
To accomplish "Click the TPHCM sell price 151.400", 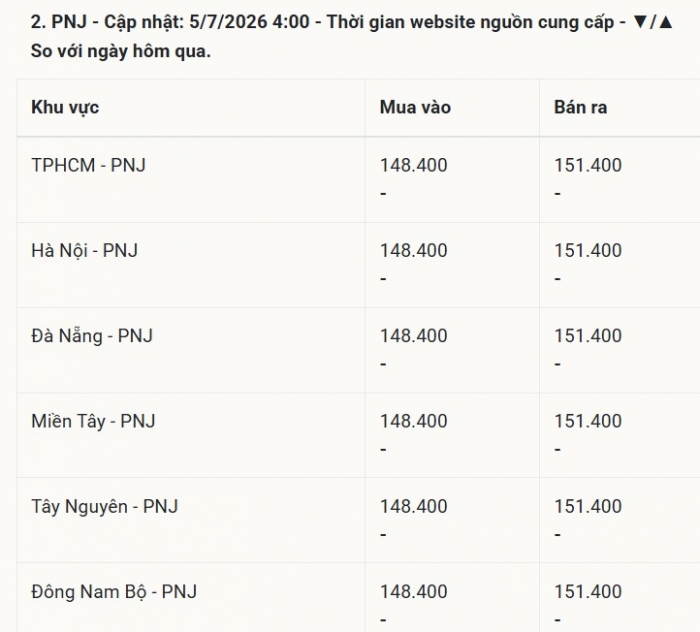I will point(588,165).
